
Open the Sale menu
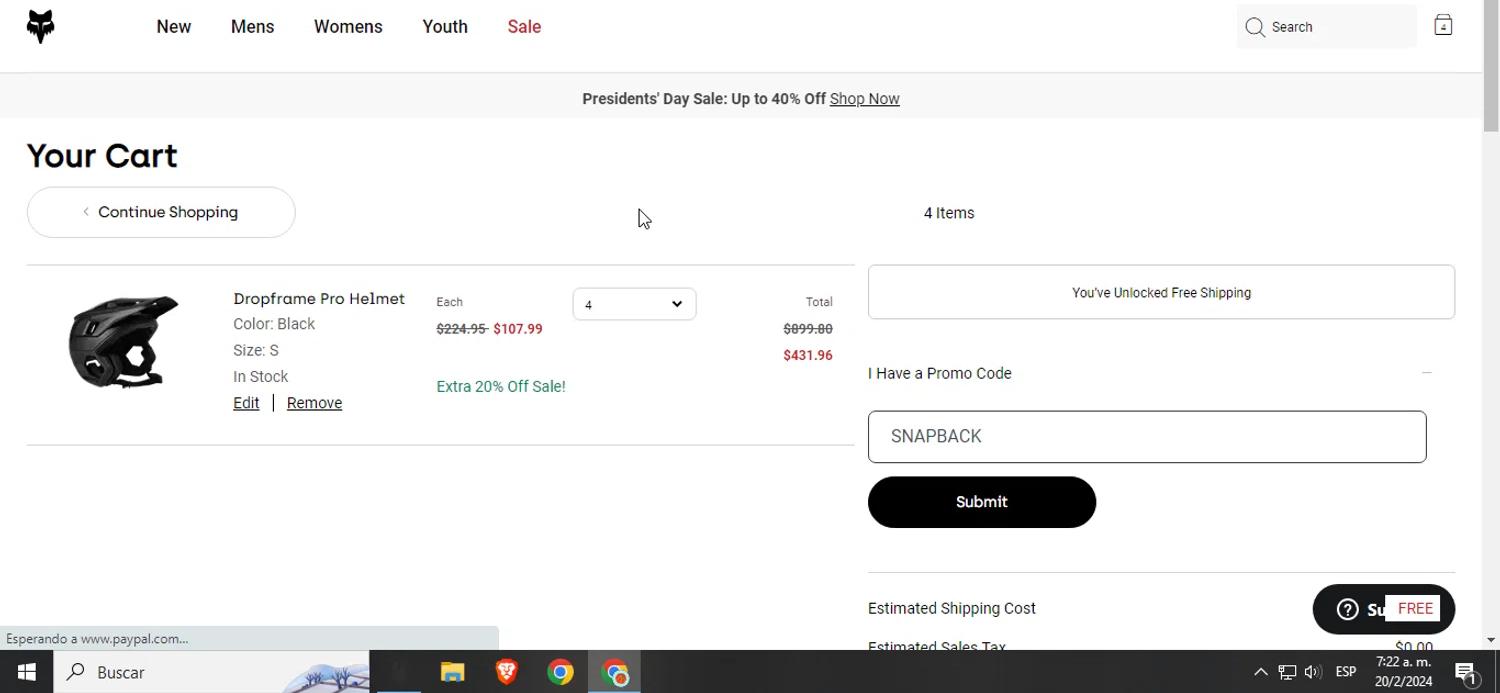(524, 27)
